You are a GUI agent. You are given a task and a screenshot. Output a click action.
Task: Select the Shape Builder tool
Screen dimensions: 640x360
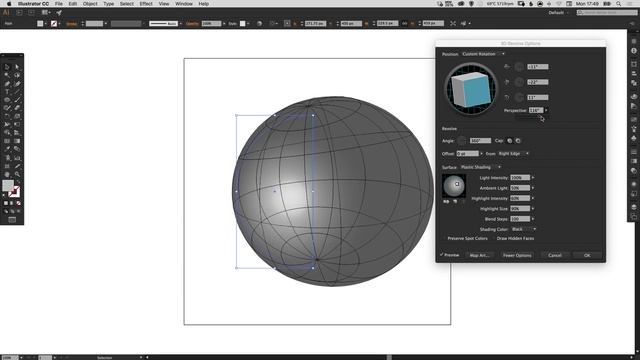(7, 133)
